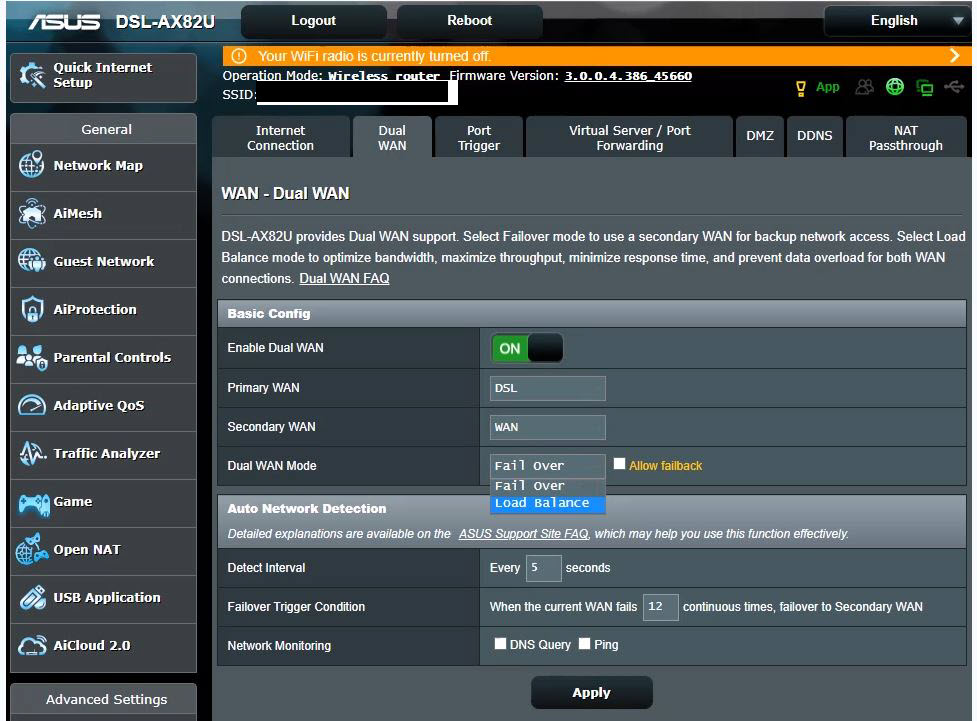Open the NAT Passthrough tab
This screenshot has width=977, height=721.
click(x=905, y=137)
